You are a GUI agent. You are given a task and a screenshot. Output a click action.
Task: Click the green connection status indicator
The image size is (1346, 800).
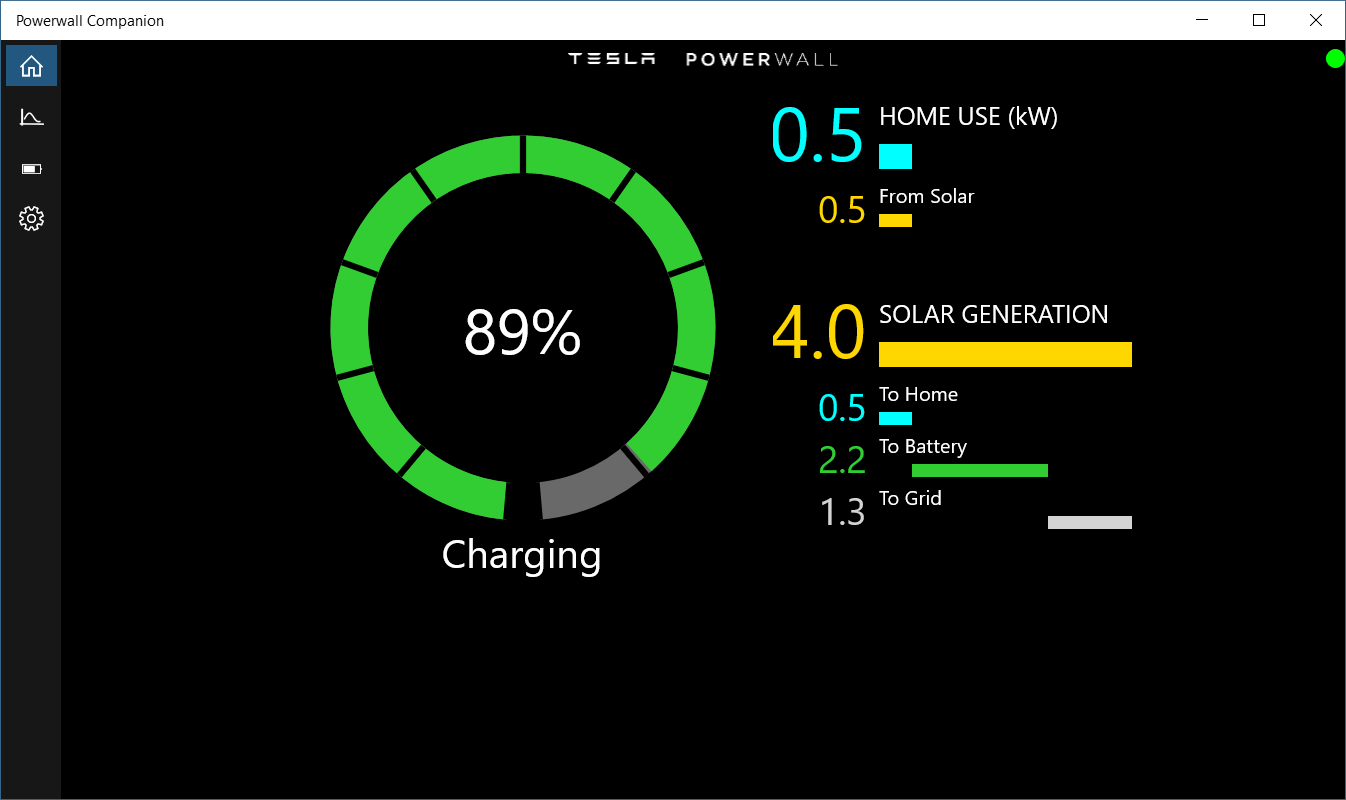pyautogui.click(x=1335, y=59)
